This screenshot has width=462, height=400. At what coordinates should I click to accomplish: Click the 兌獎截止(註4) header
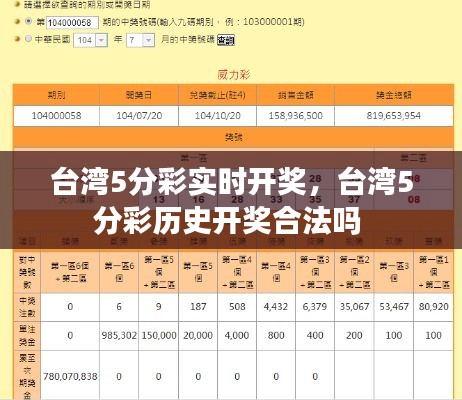click(x=217, y=95)
